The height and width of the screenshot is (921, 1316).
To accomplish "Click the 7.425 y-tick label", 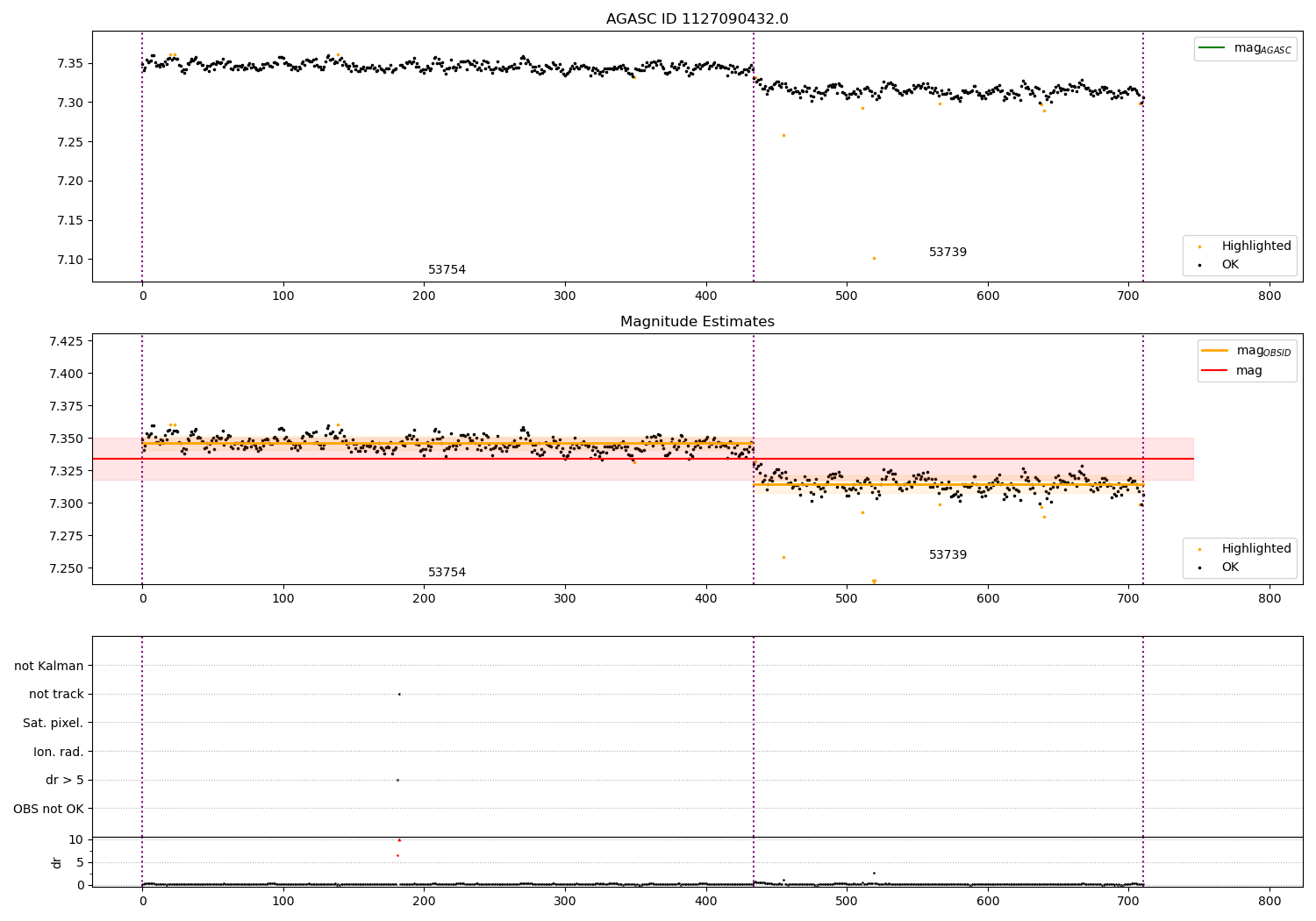I will pos(66,341).
